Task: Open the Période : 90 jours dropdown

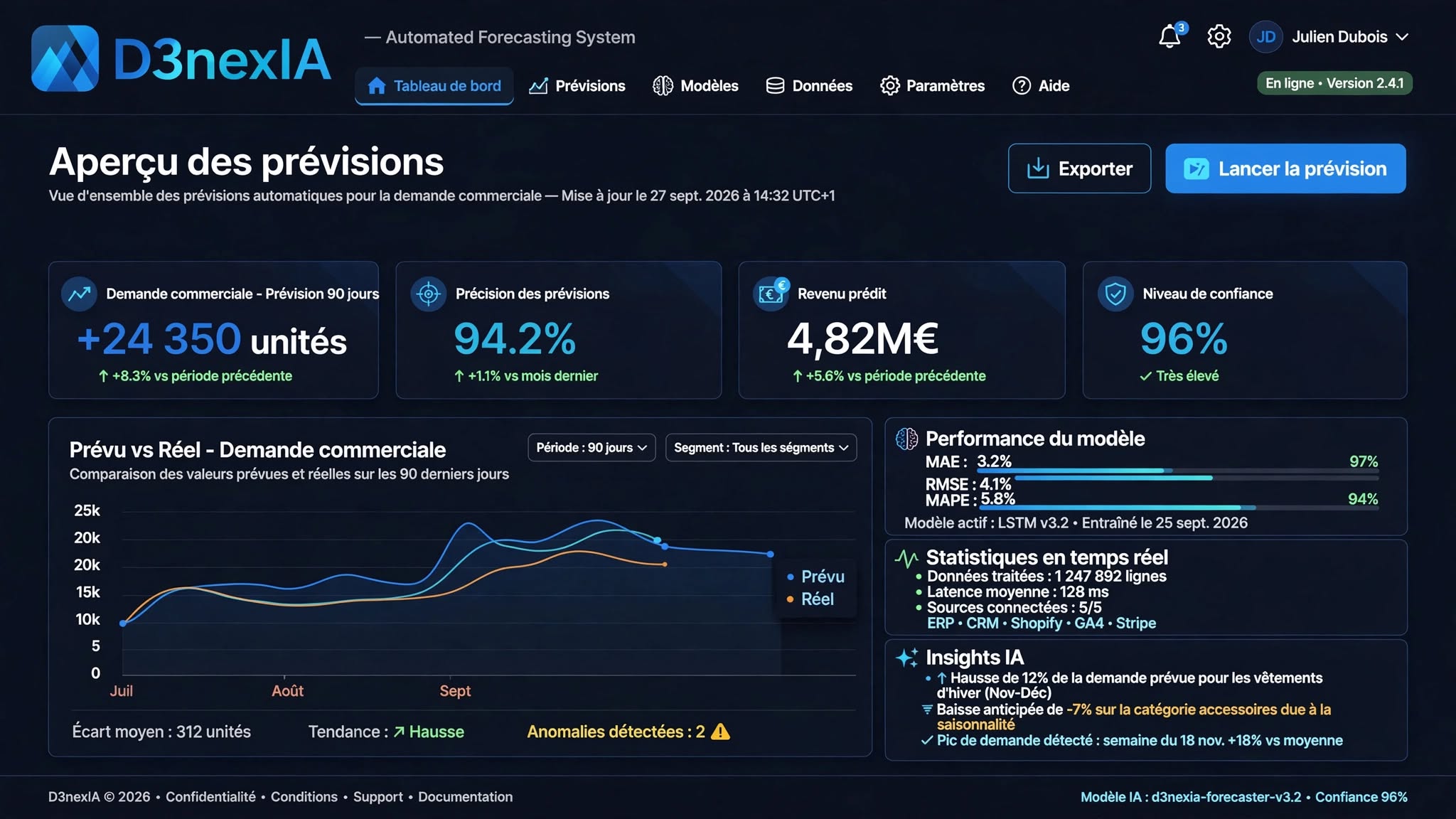Action: [591, 448]
